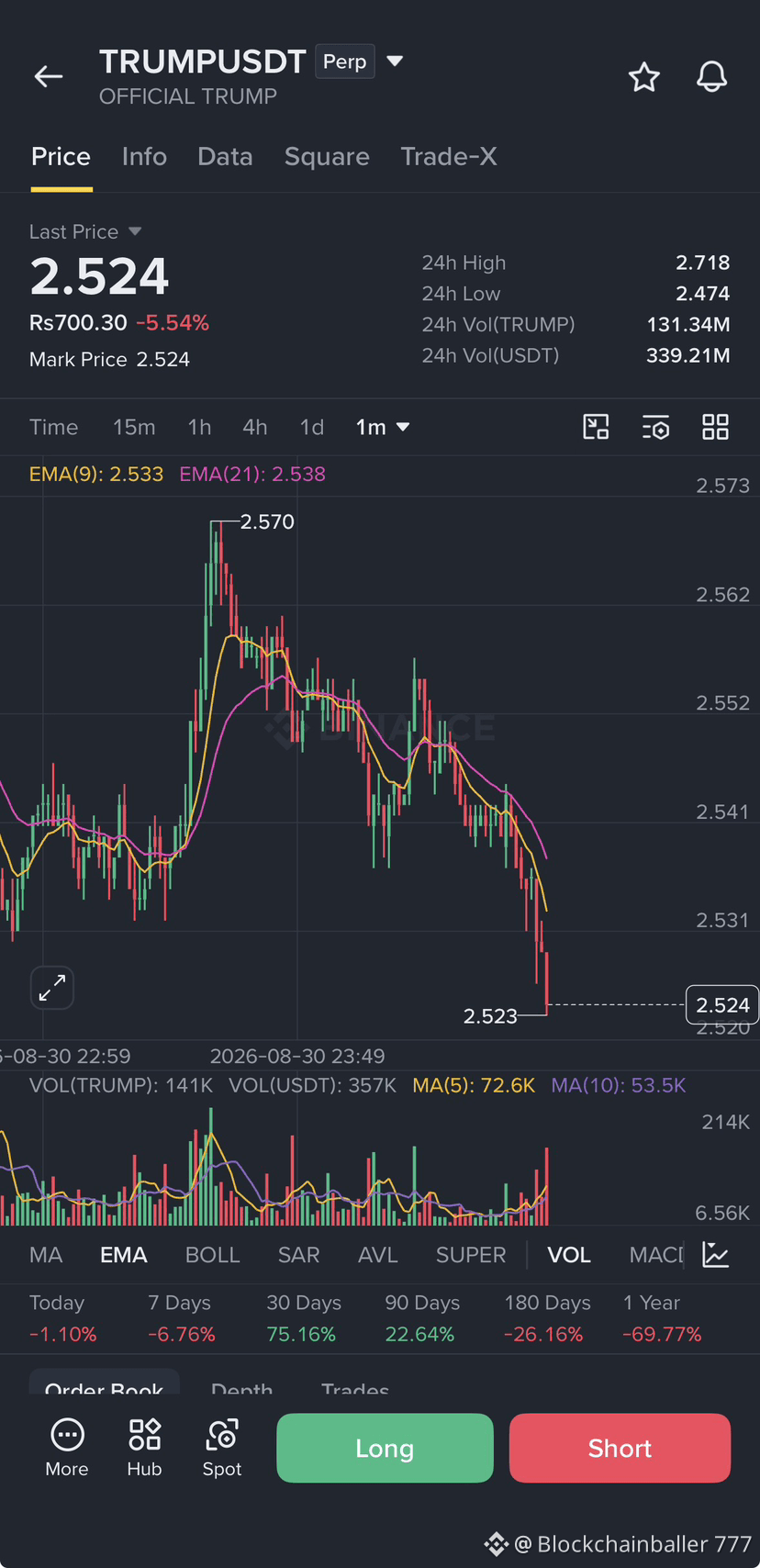Image resolution: width=760 pixels, height=1568 pixels.
Task: Switch to Spot trading icon
Action: 222,1448
